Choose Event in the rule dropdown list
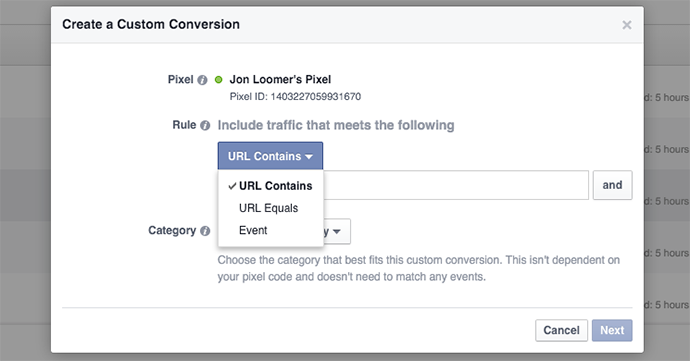The width and height of the screenshot is (690, 361). point(253,230)
